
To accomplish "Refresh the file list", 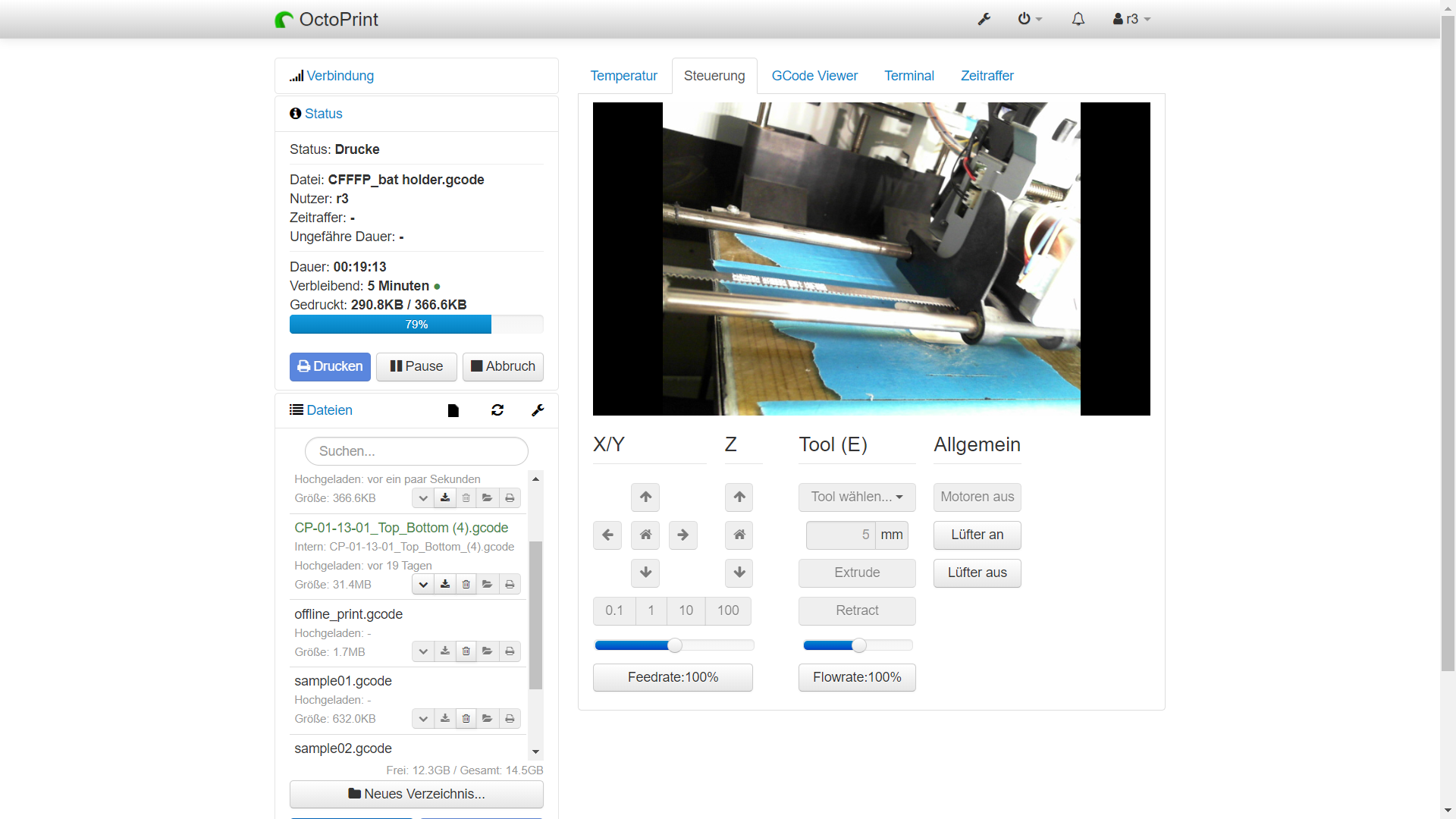I will point(497,410).
